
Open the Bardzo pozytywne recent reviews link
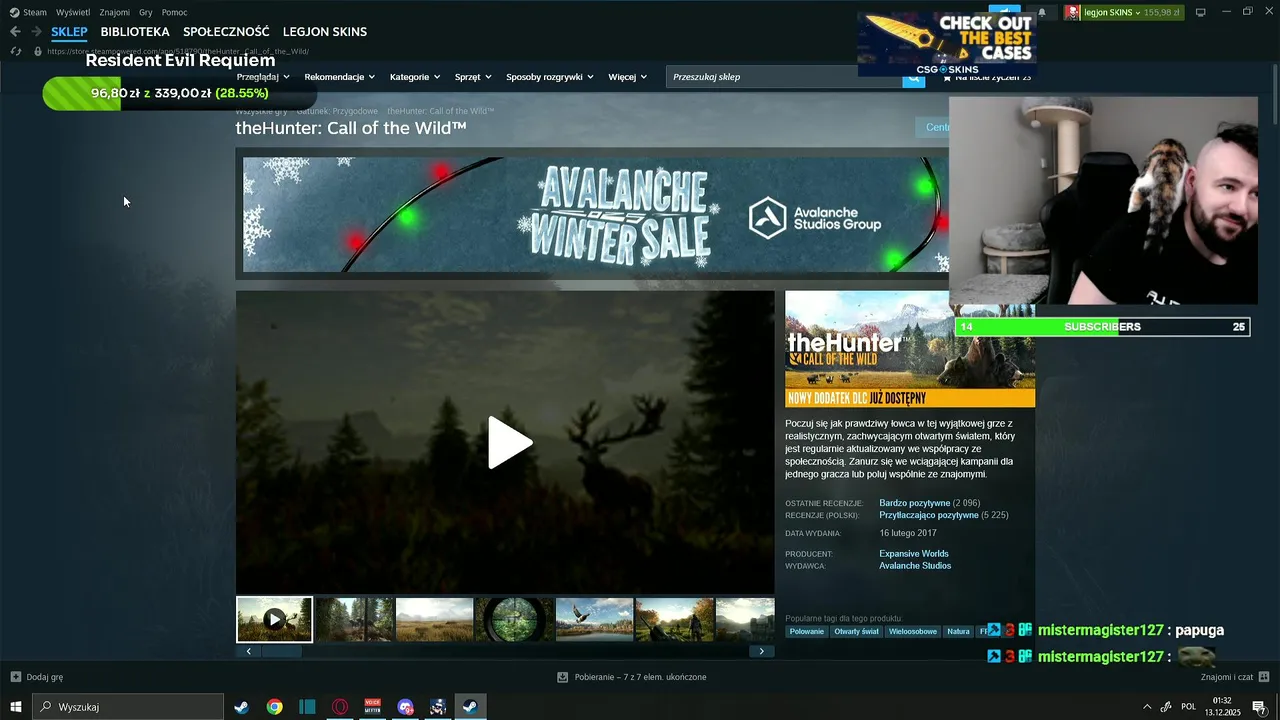pos(915,503)
